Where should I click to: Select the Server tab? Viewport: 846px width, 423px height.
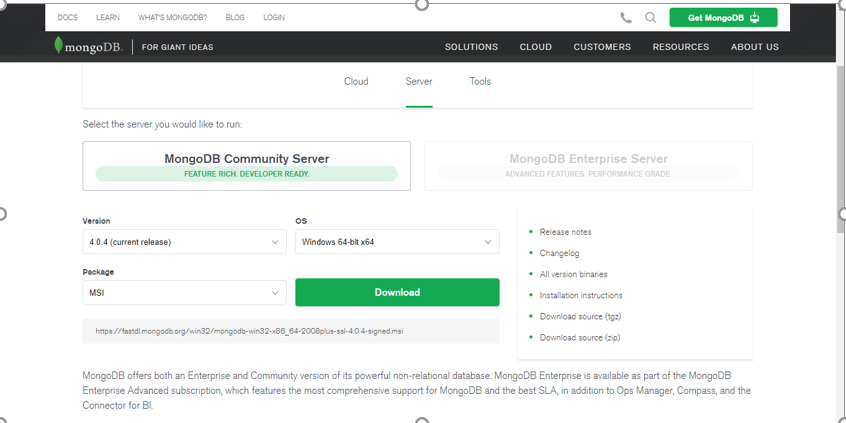tap(419, 81)
